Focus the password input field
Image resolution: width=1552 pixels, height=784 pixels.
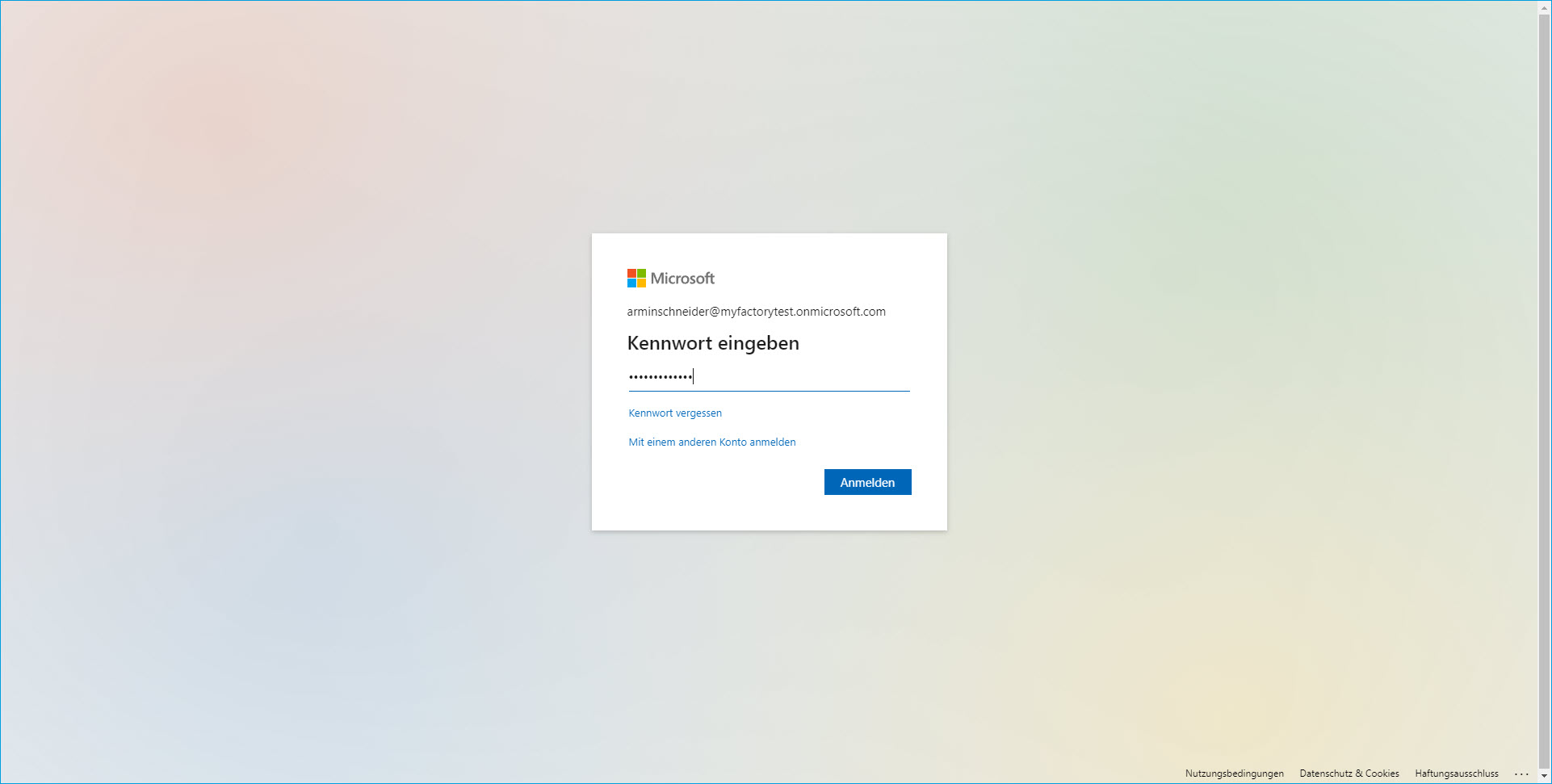click(769, 376)
